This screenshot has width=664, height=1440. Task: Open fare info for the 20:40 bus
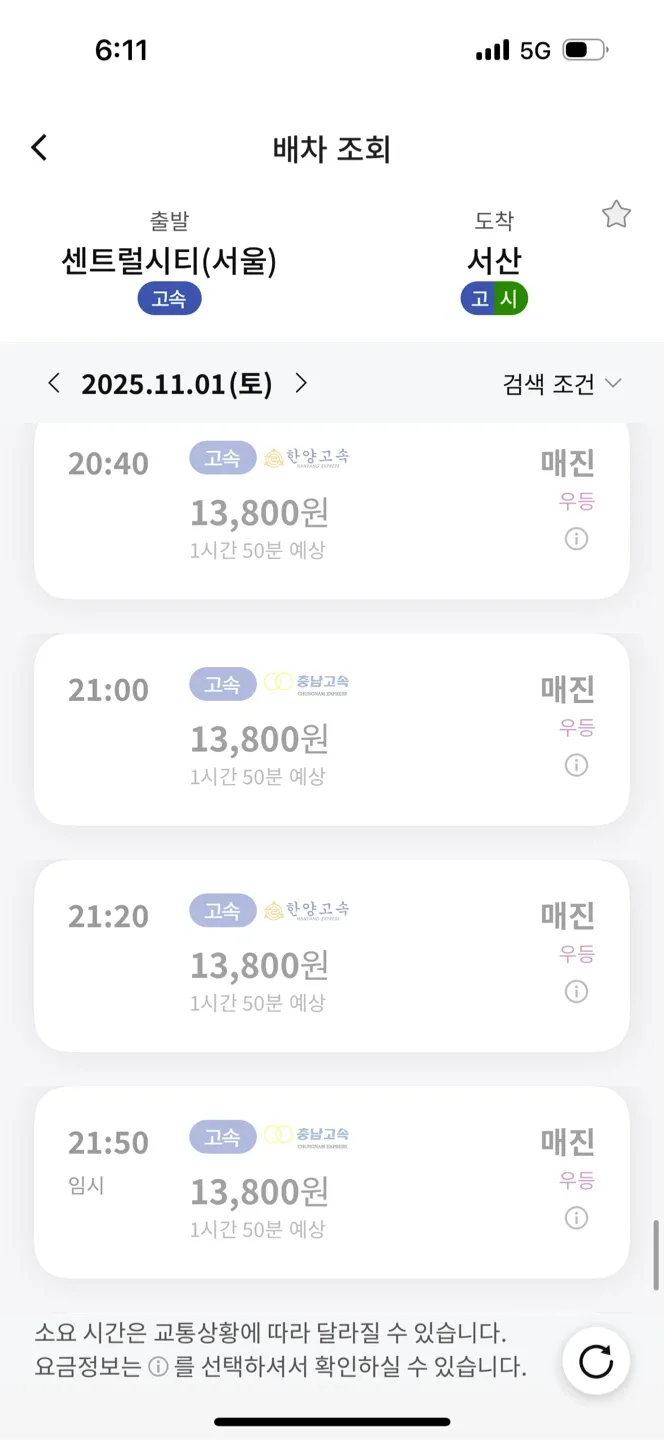(x=576, y=539)
